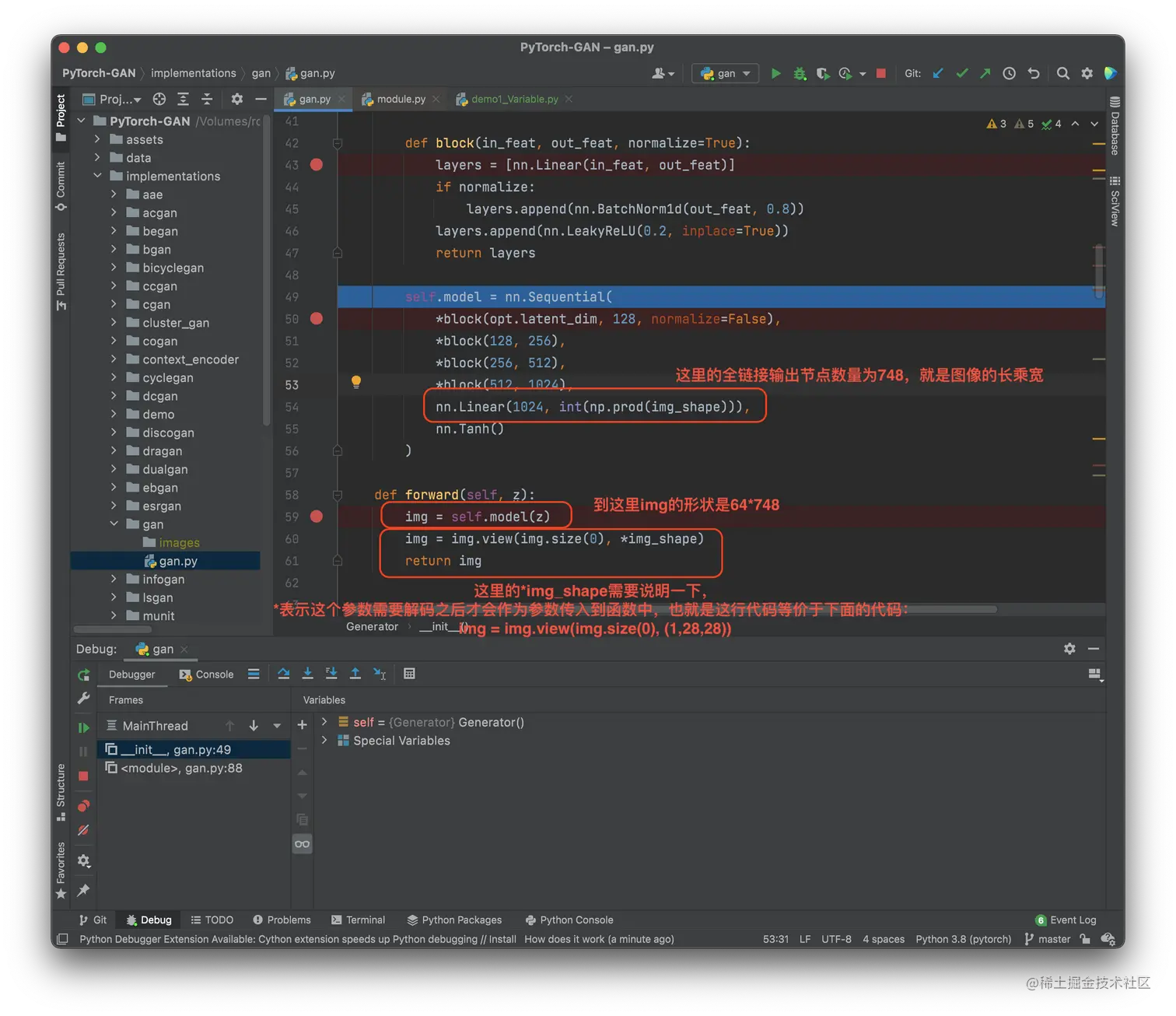The image size is (1176, 1016).
Task: Step over in debugger toolbar
Action: point(283,674)
